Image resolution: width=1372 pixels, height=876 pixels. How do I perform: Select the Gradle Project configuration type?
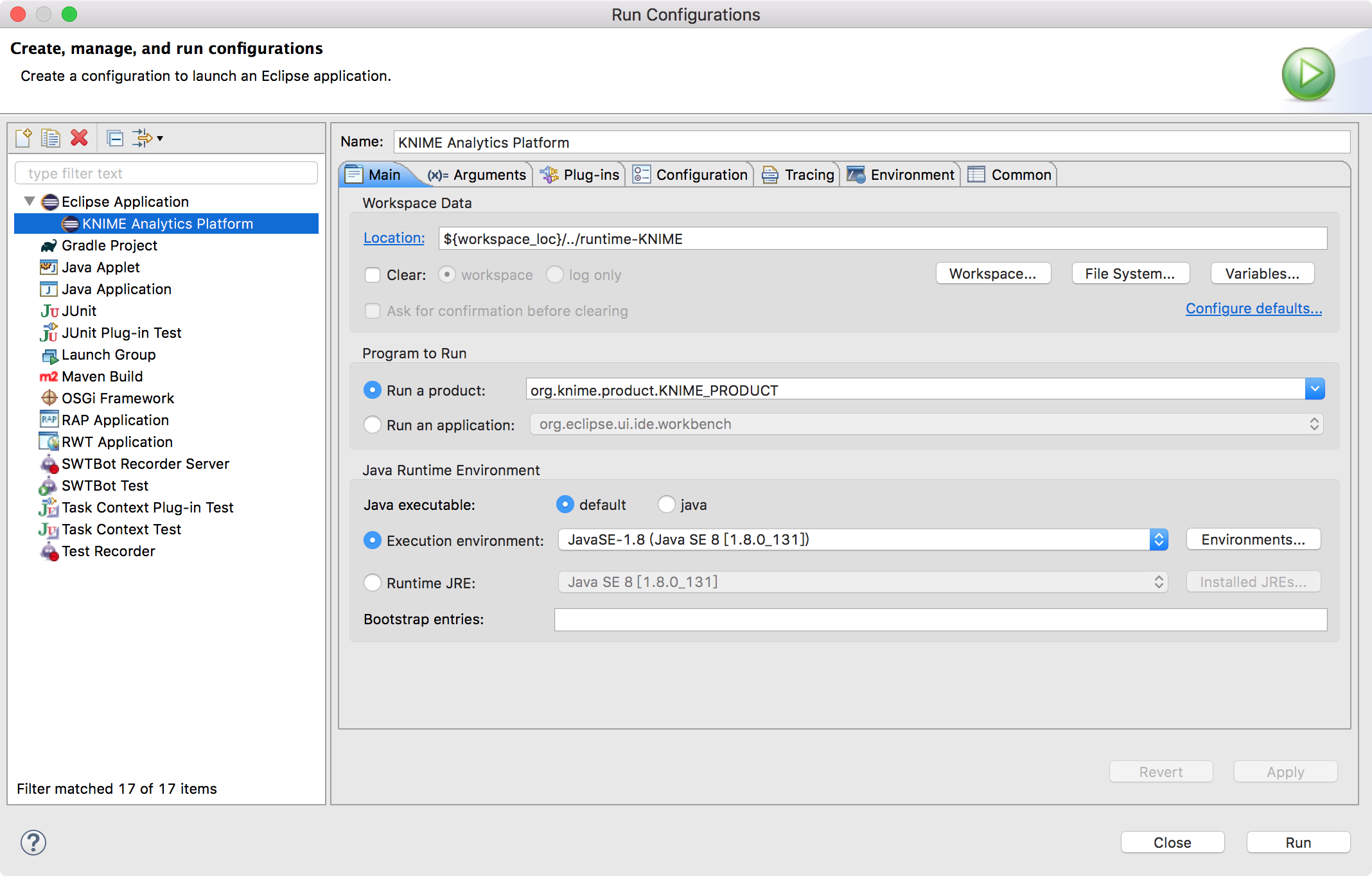109,245
